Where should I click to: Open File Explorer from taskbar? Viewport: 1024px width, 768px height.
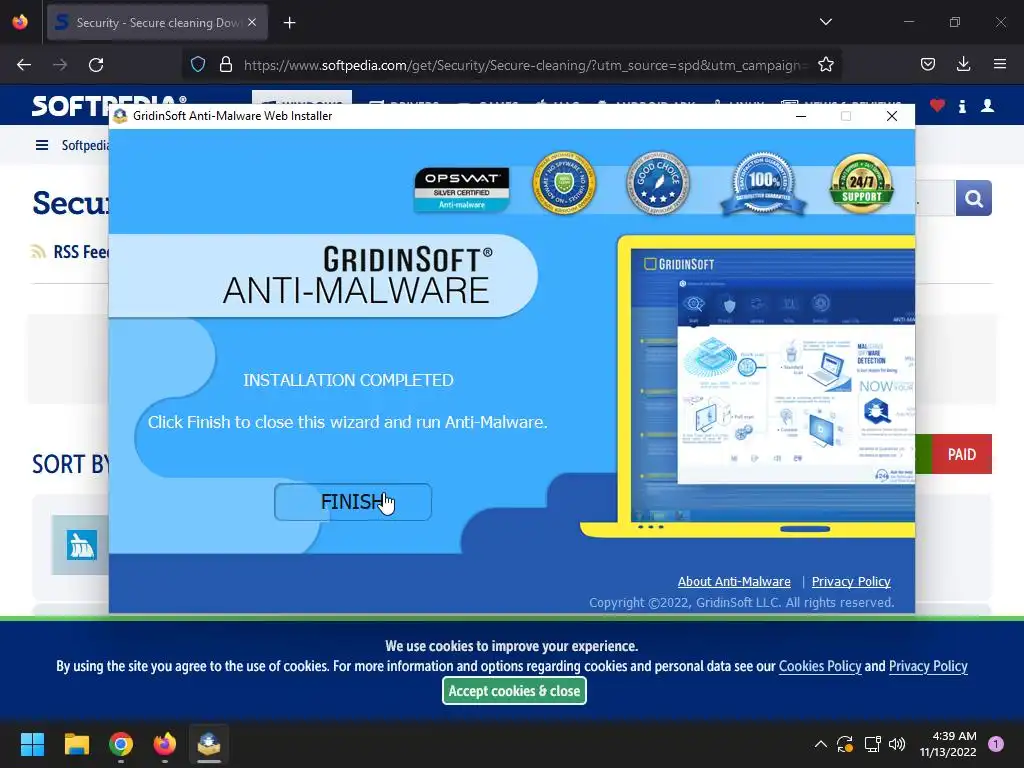(x=76, y=744)
